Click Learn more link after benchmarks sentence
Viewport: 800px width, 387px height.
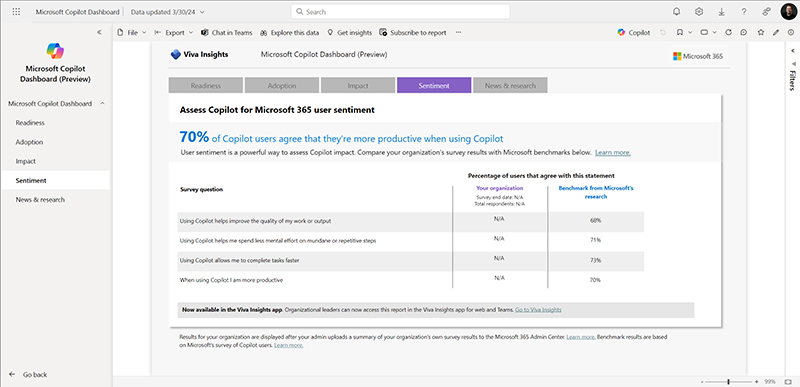click(x=613, y=152)
